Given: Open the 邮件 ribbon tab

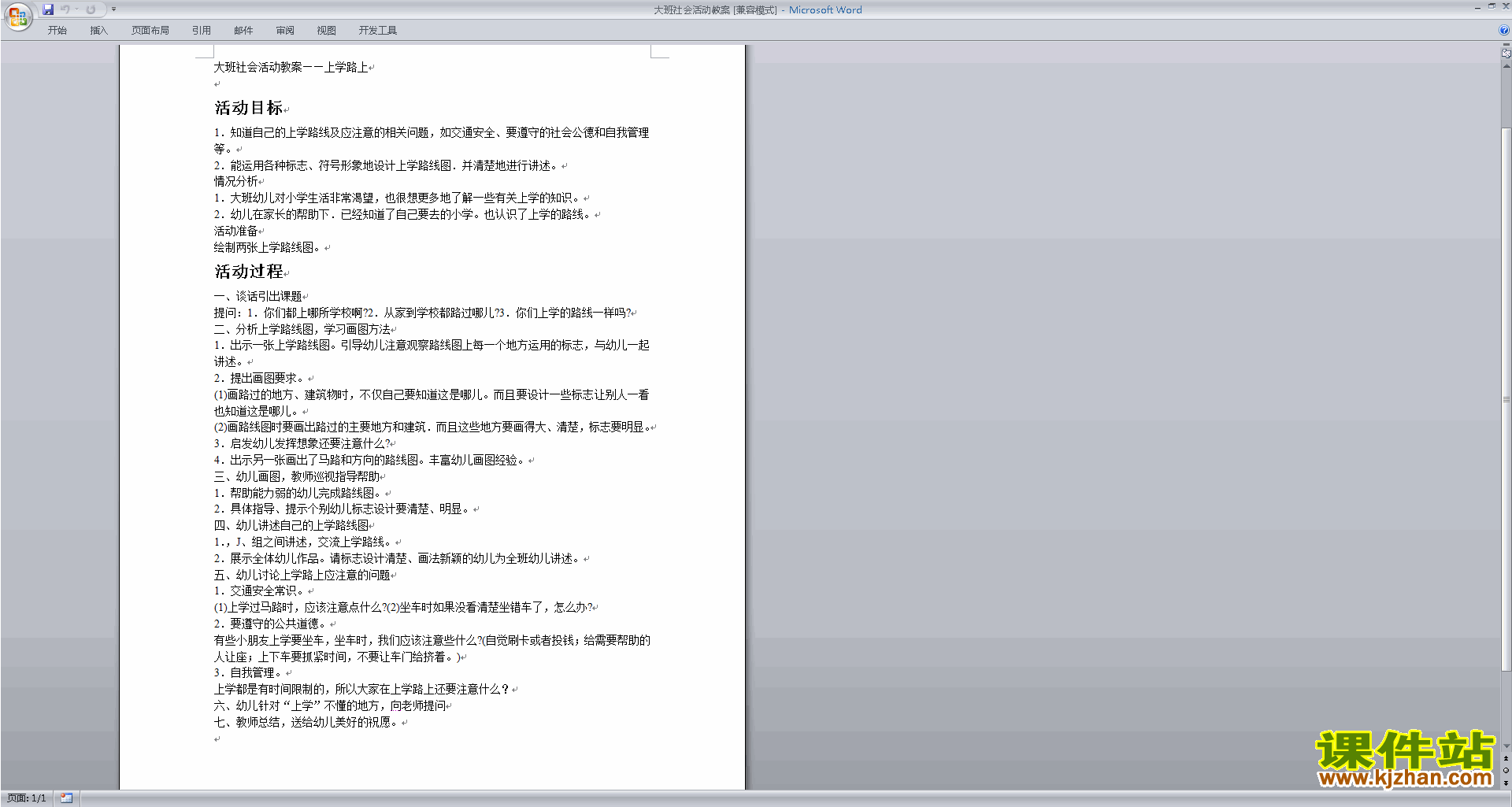Looking at the screenshot, I should click(x=243, y=30).
